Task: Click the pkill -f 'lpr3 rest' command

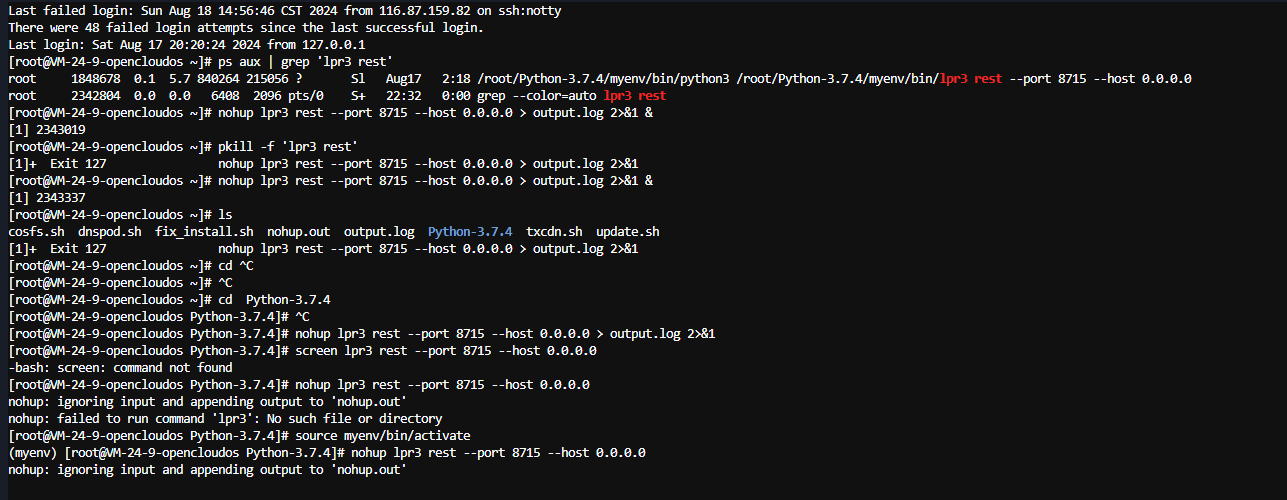Action: click(x=287, y=146)
